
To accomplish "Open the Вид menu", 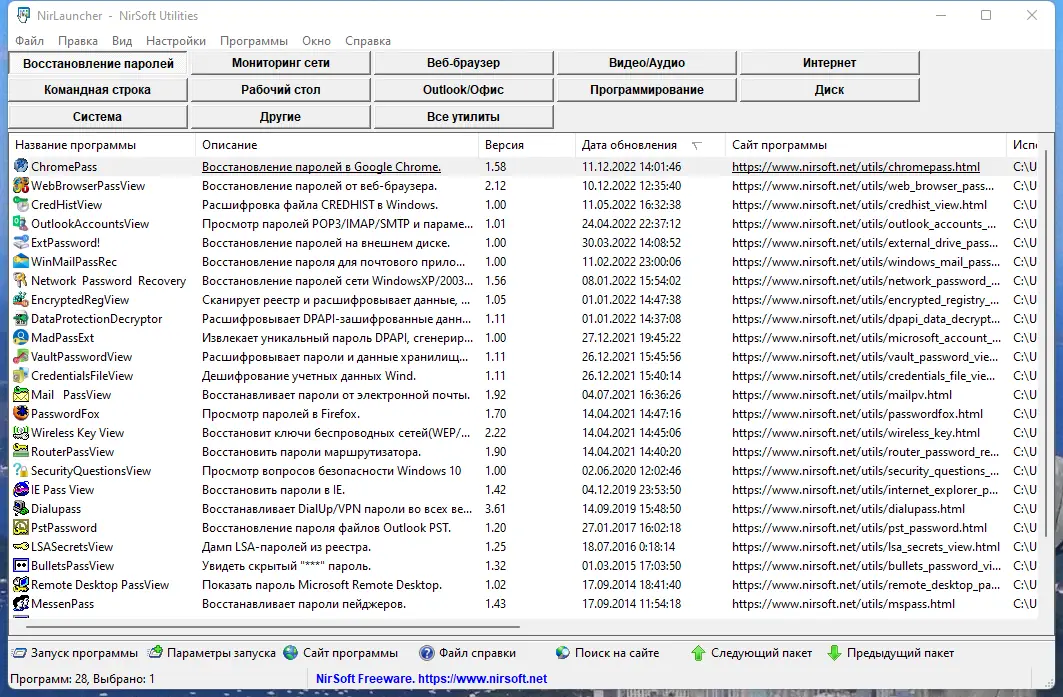I will pyautogui.click(x=122, y=41).
